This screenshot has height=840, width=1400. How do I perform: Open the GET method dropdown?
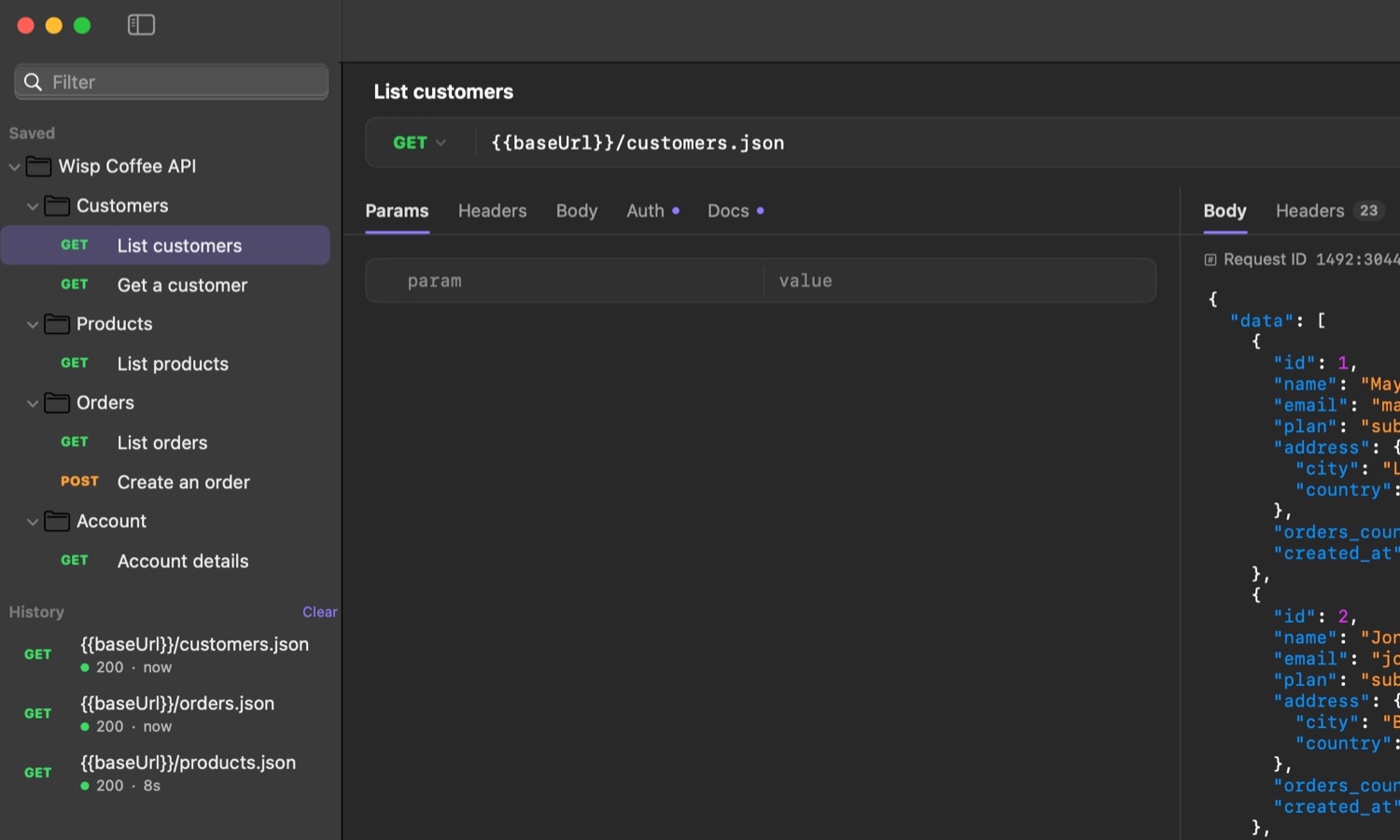coord(419,143)
